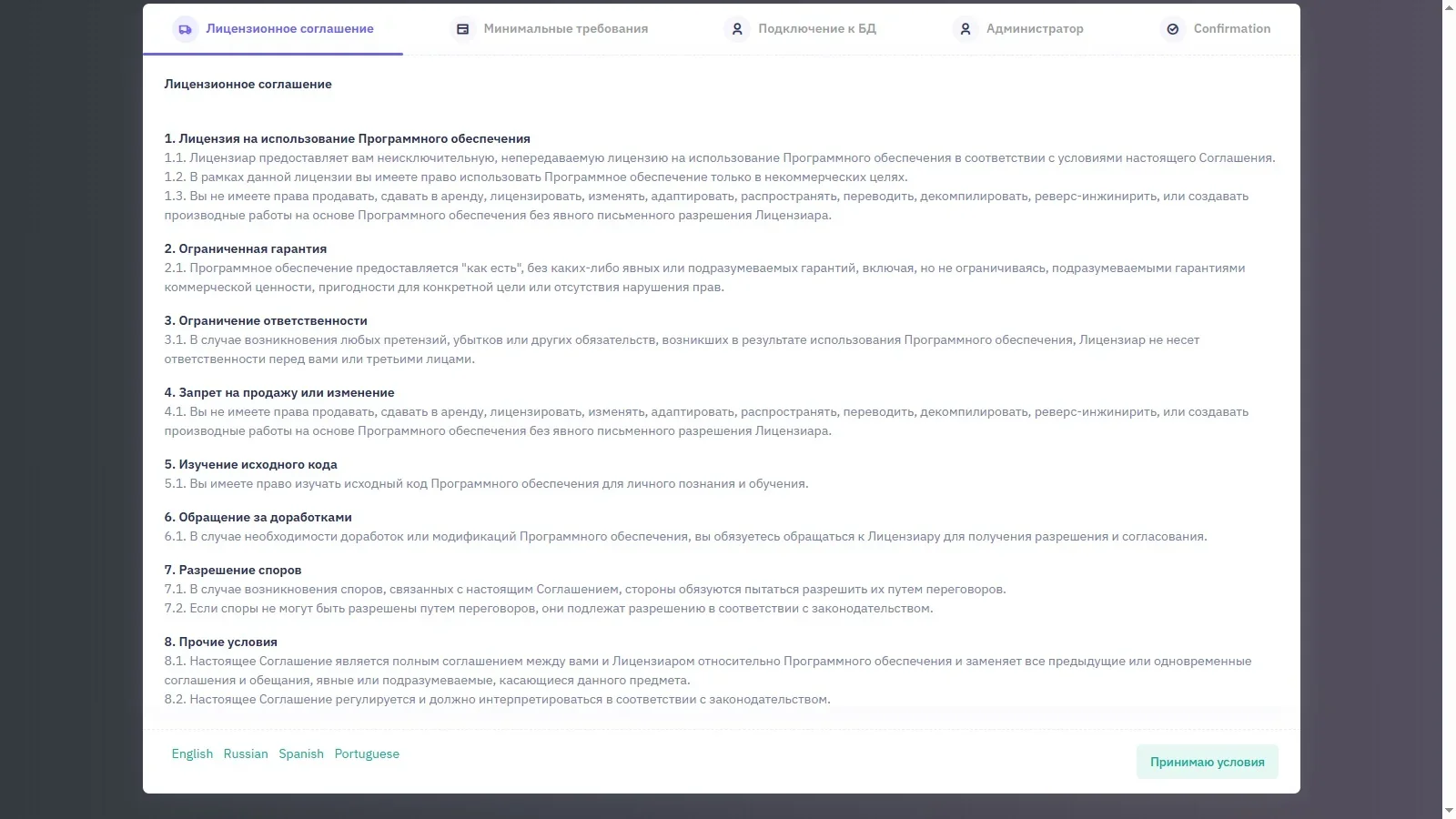Click heading 6. Обращение за доработками
1456x819 pixels.
click(258, 517)
